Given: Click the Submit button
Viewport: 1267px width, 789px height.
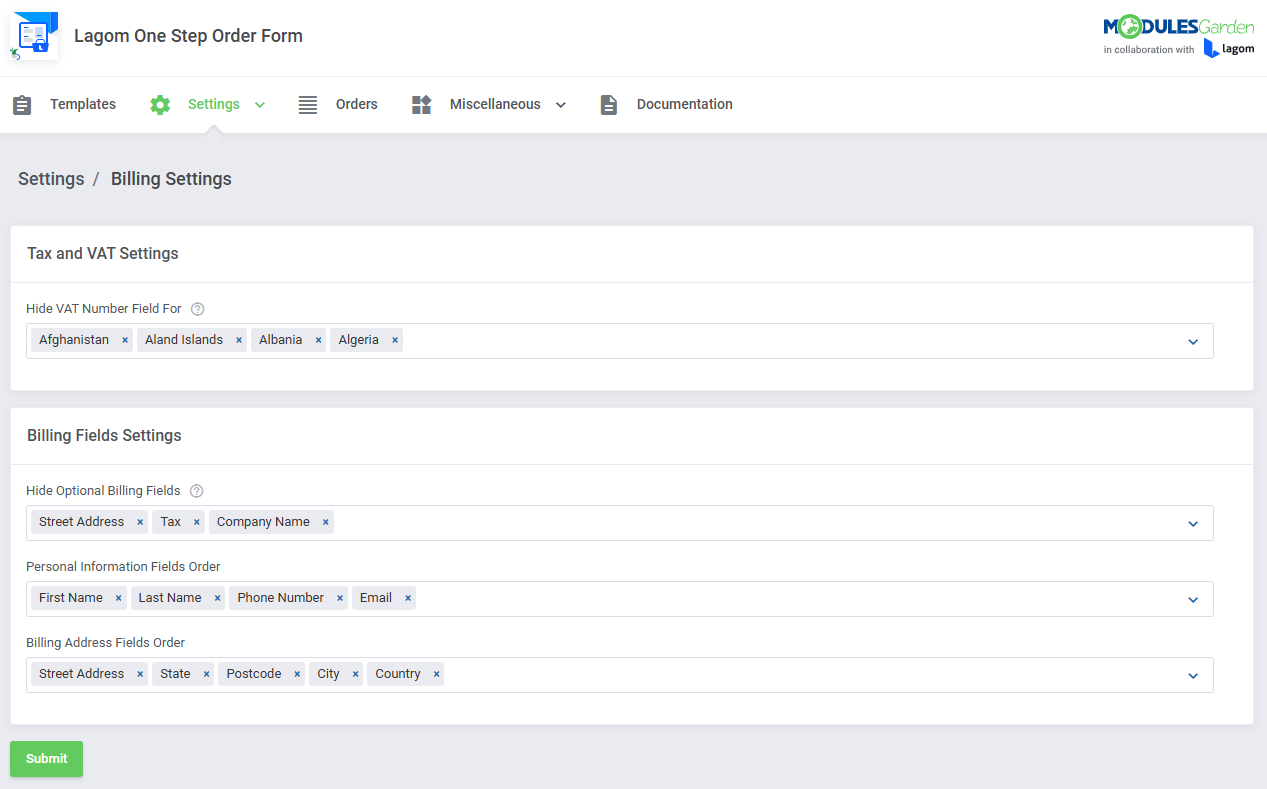Looking at the screenshot, I should tap(47, 759).
